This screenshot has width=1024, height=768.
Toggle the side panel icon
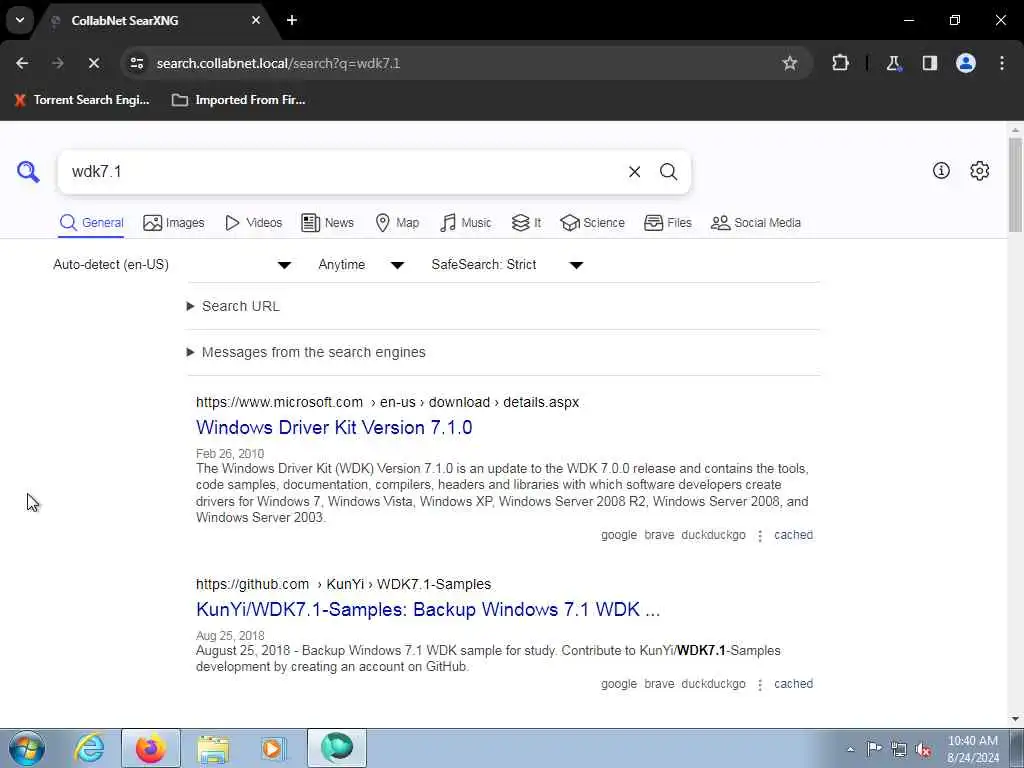click(x=930, y=63)
